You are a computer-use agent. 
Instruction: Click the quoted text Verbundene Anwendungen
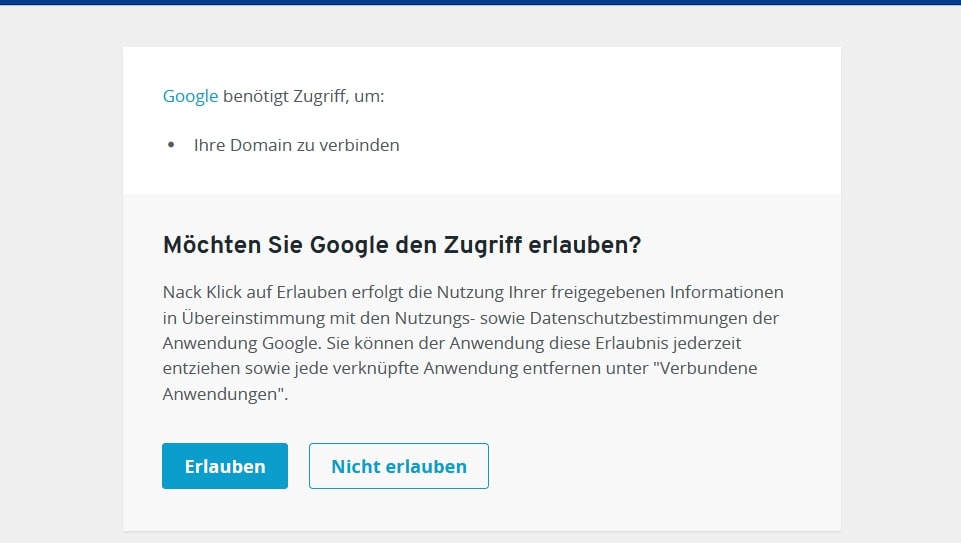click(x=460, y=381)
